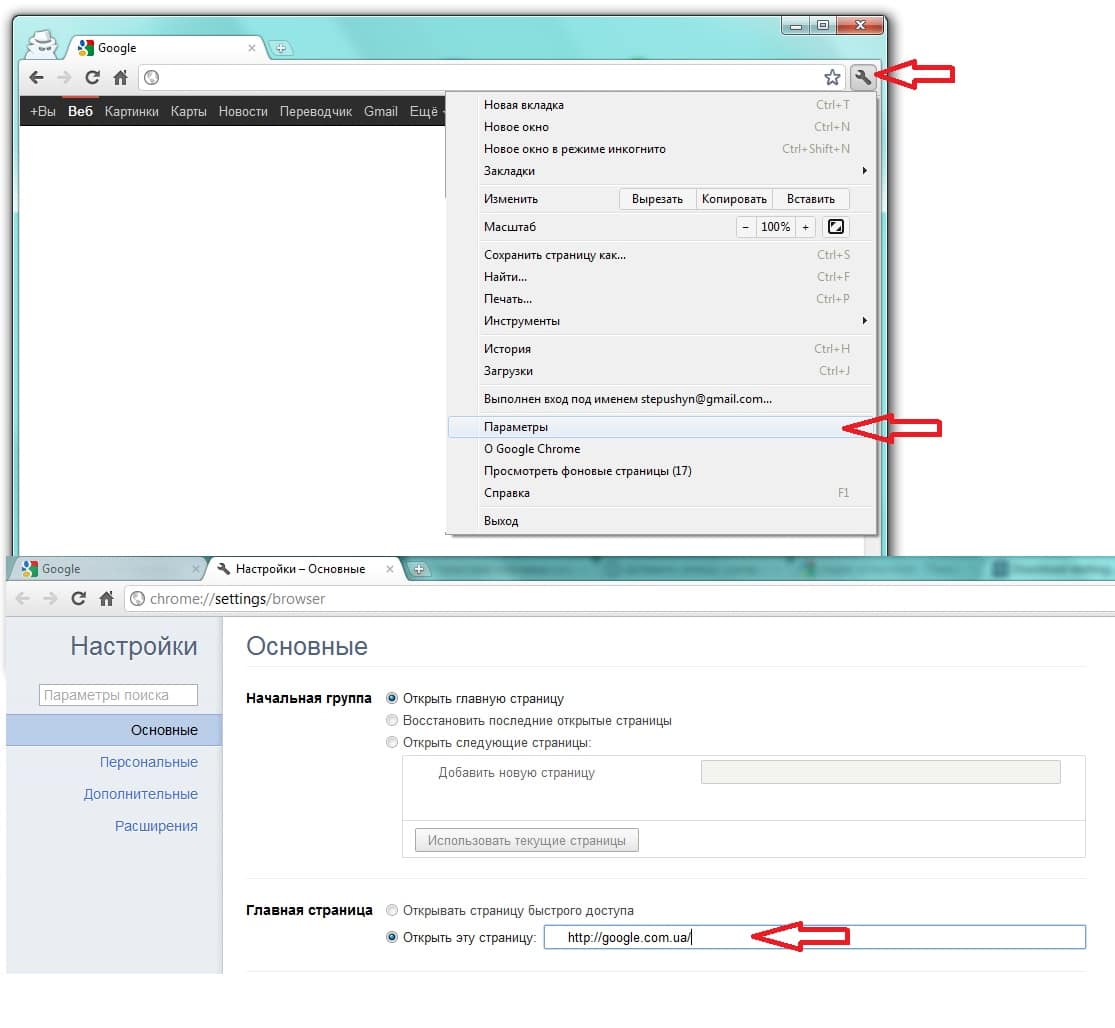Open the Основные settings section
The width and height of the screenshot is (1115, 1028).
114,730
